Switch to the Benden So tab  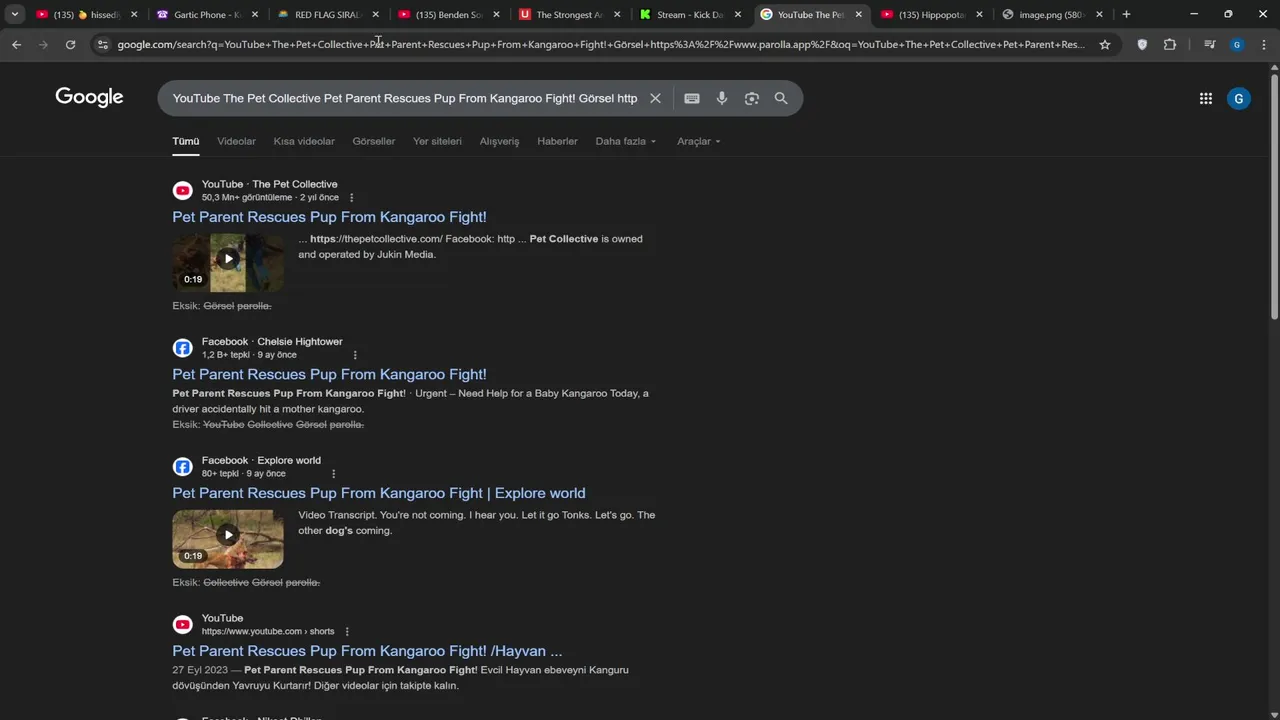[x=448, y=14]
